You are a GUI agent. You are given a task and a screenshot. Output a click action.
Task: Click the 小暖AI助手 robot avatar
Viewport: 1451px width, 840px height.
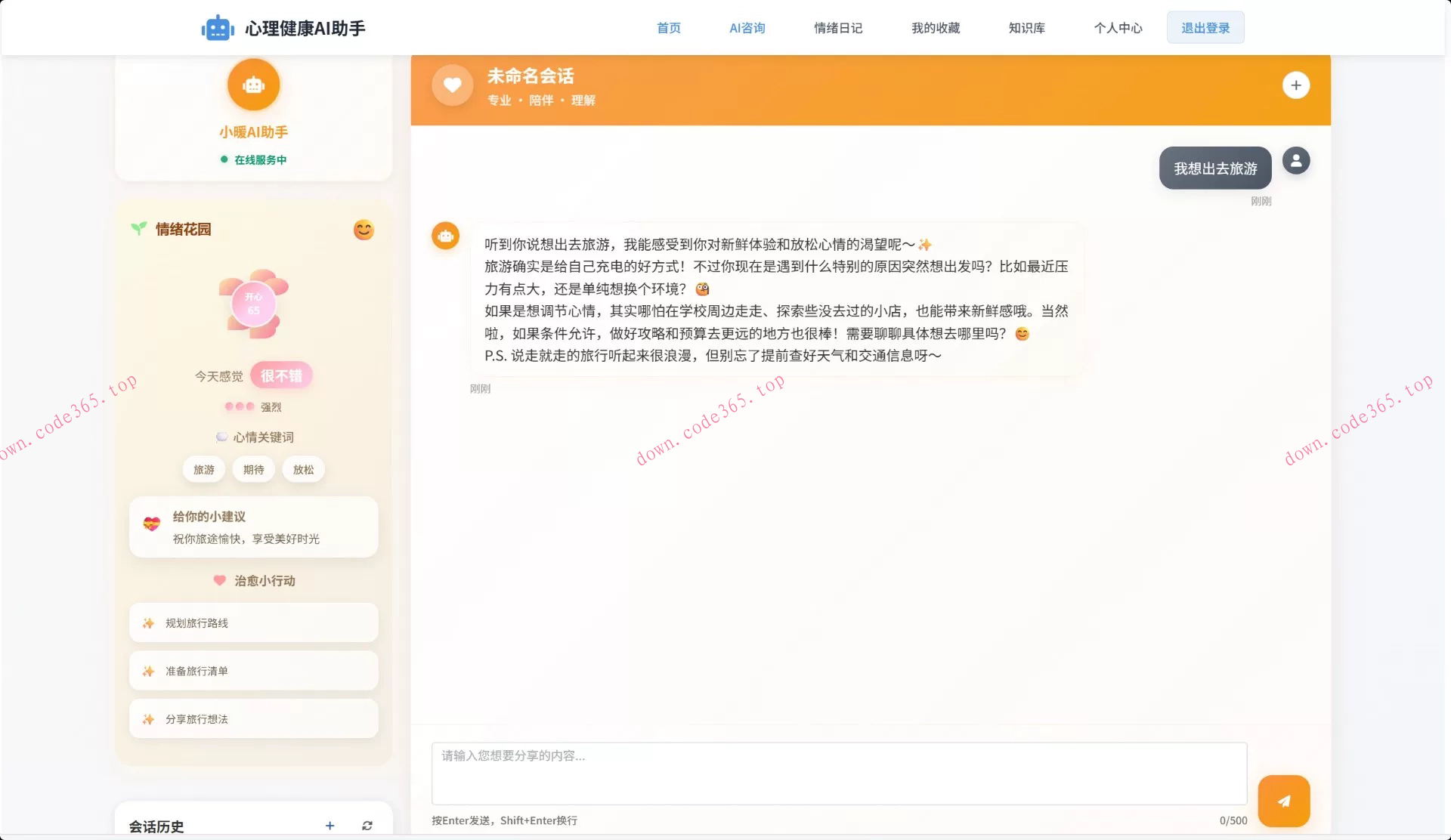coord(253,85)
